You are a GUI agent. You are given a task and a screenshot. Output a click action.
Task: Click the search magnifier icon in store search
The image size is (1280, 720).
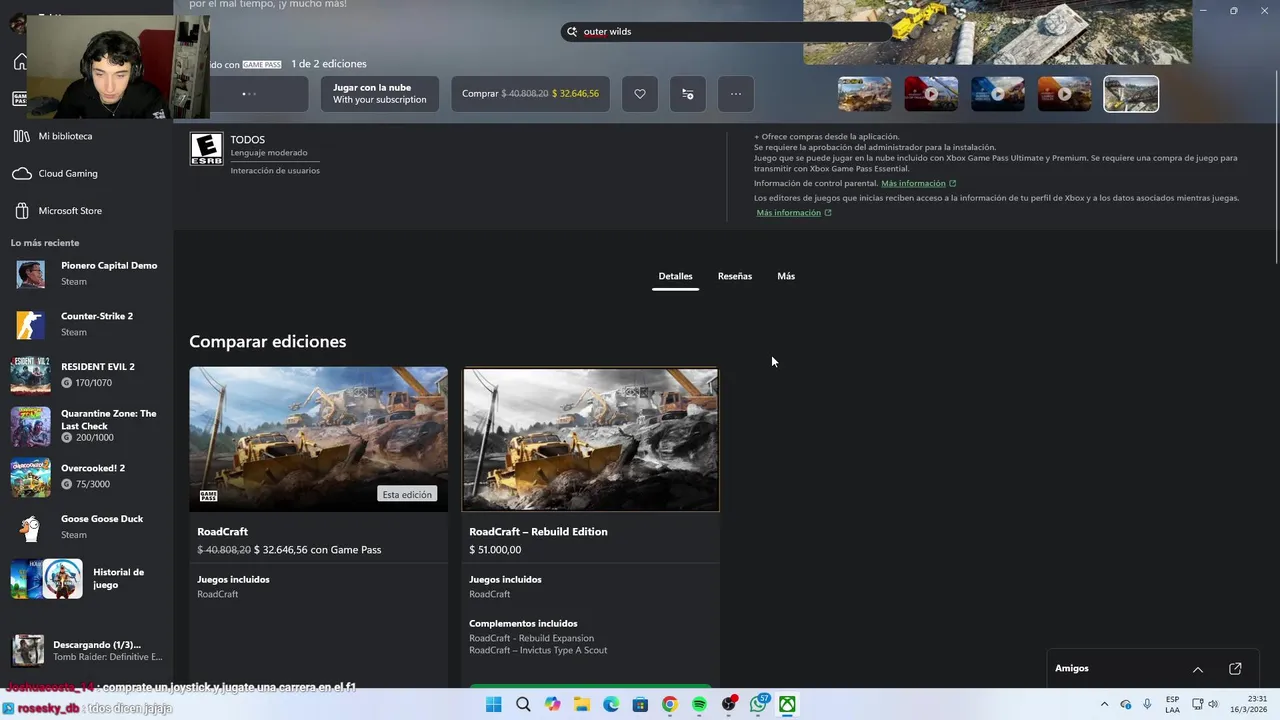click(x=573, y=32)
